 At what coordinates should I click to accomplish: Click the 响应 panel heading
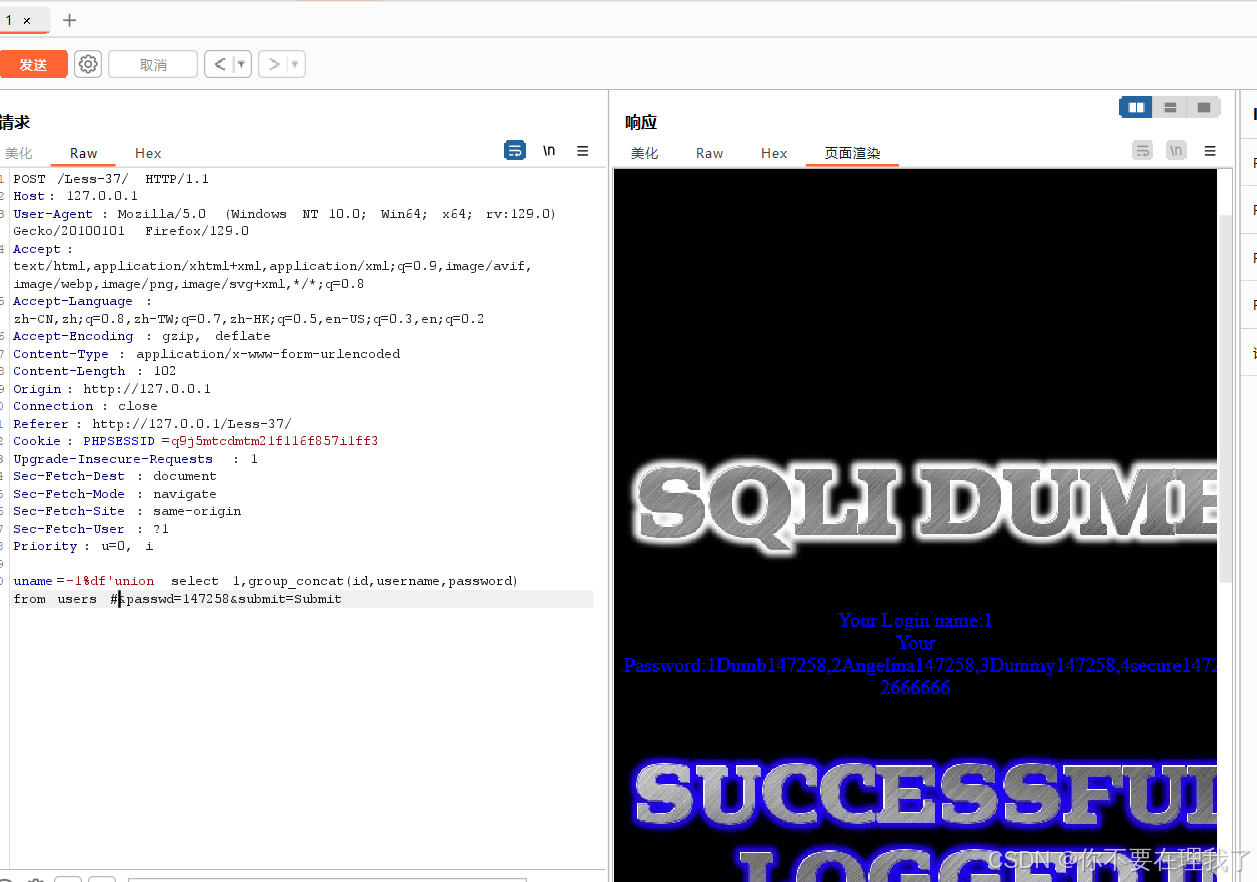click(x=641, y=122)
